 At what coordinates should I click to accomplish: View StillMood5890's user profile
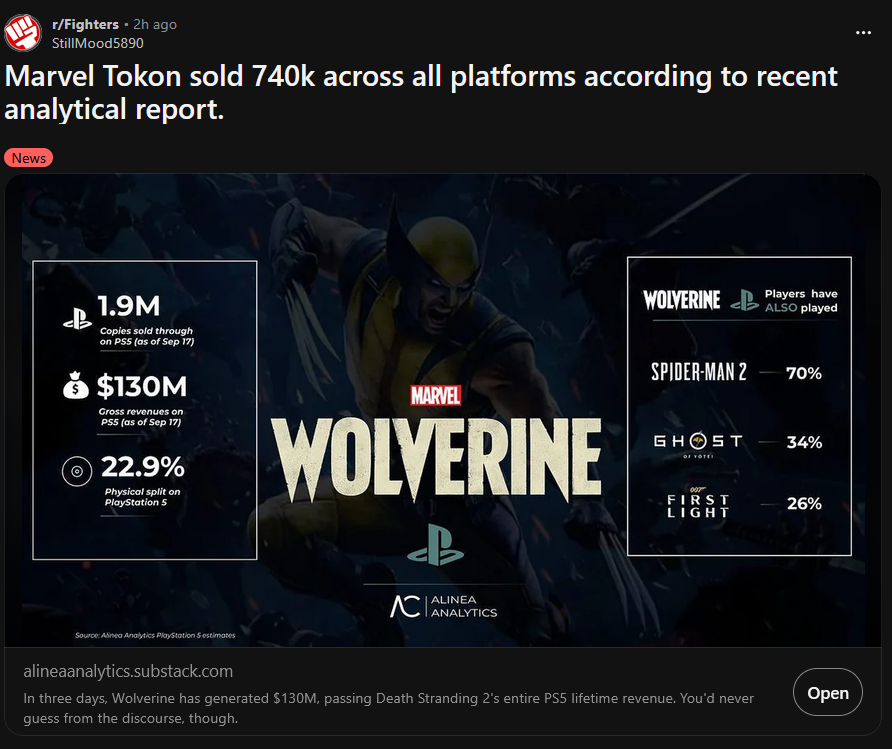click(x=98, y=43)
